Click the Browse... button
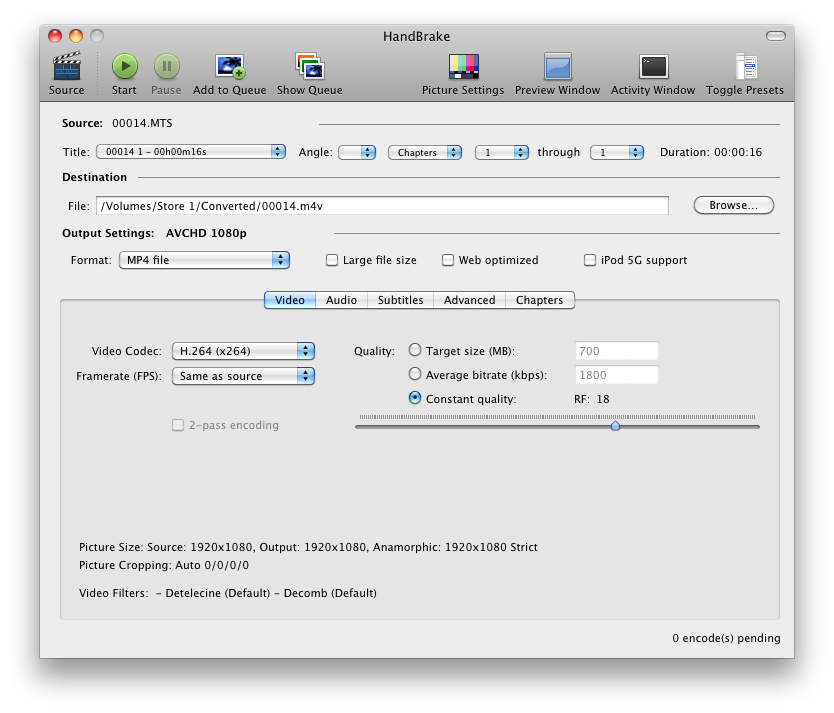 click(x=733, y=205)
